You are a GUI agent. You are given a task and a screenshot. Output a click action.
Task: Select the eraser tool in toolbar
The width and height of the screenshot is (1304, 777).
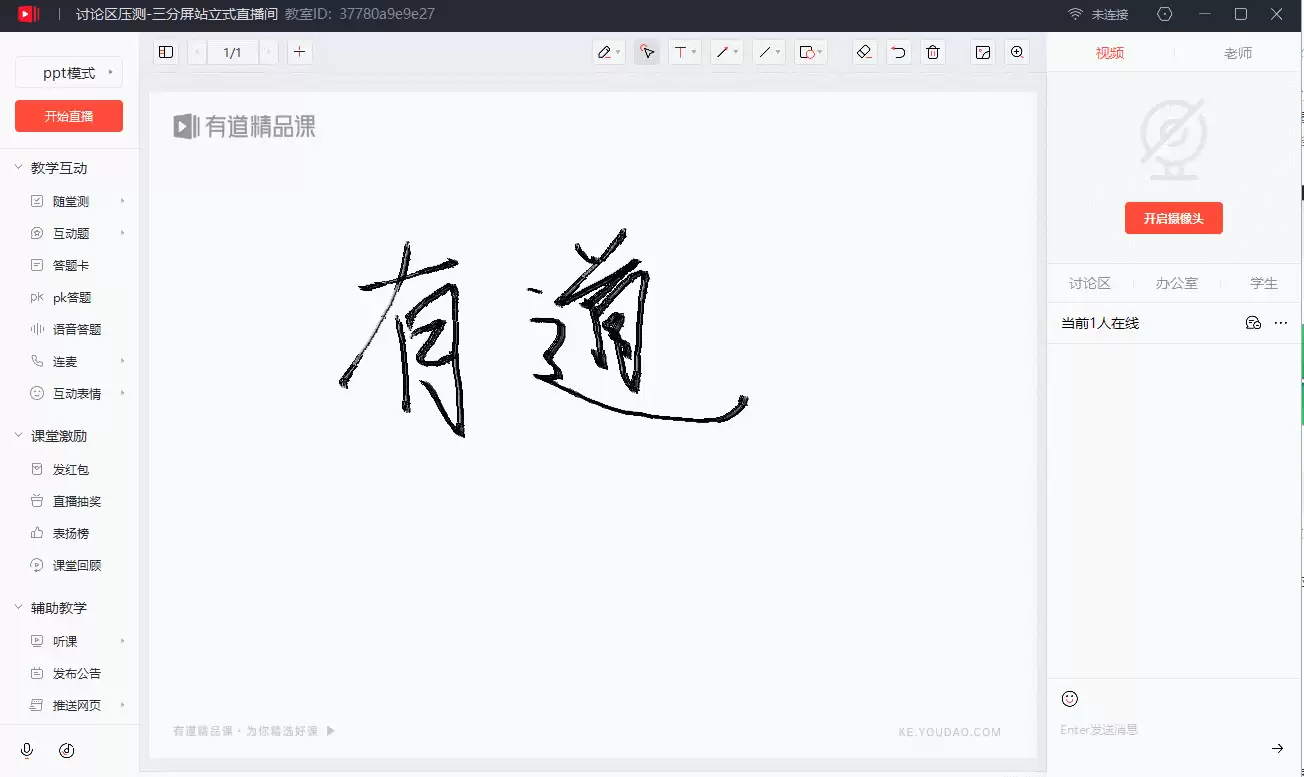pyautogui.click(x=865, y=53)
